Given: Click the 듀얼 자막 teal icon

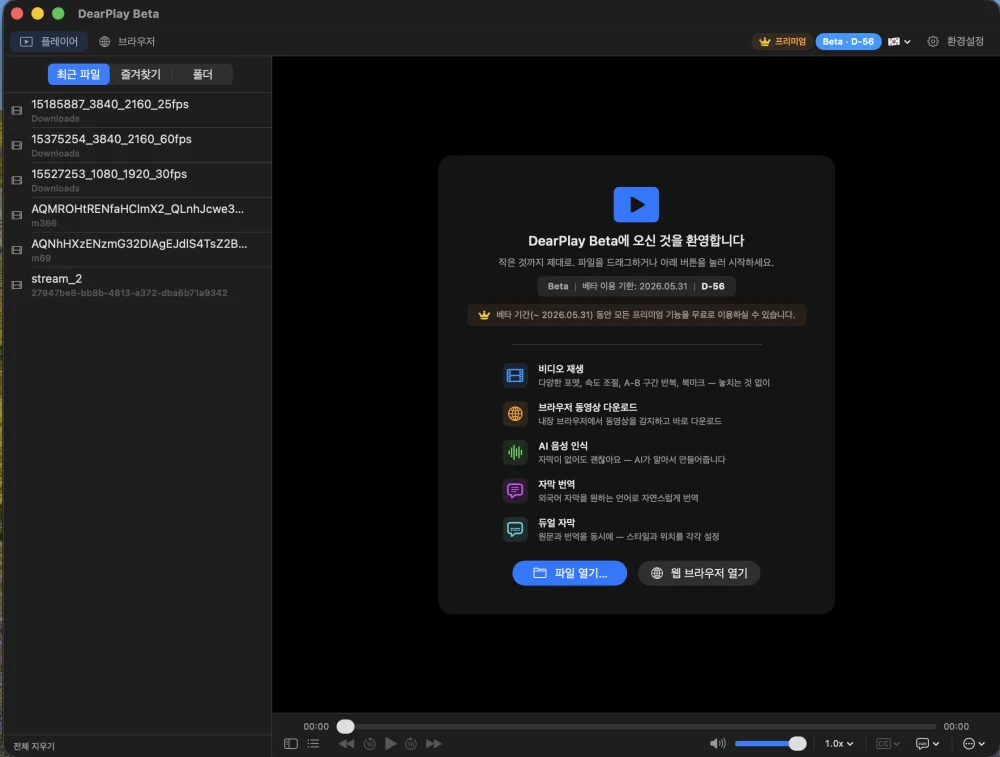Looking at the screenshot, I should [x=515, y=529].
